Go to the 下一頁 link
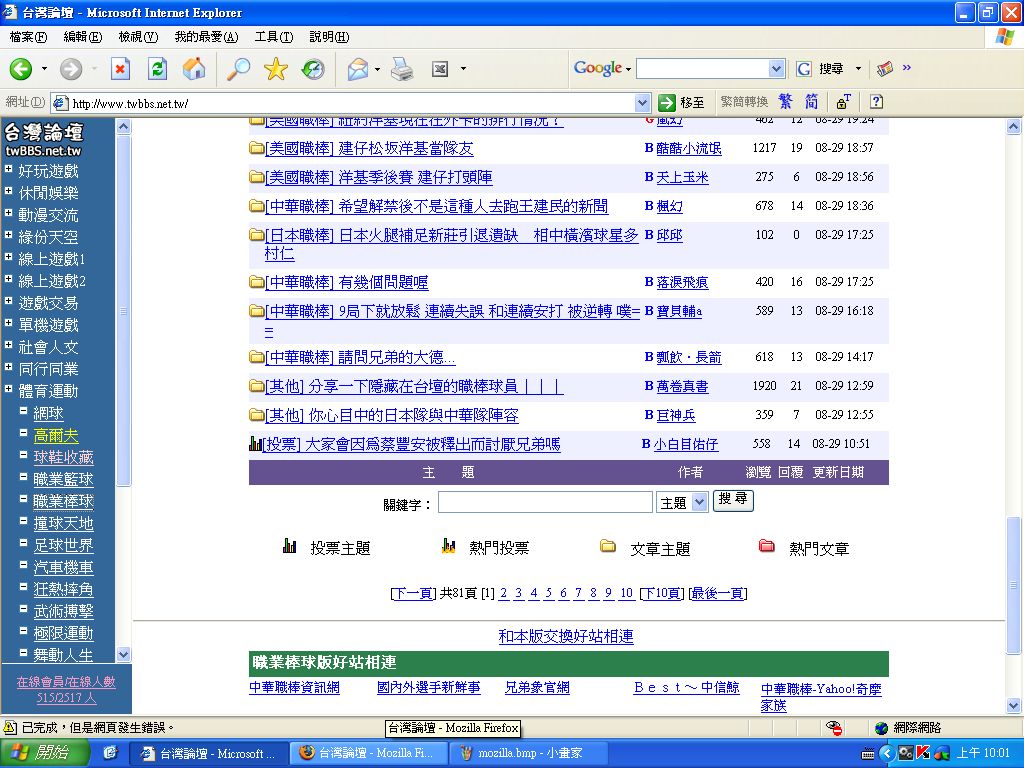This screenshot has height=768, width=1024. (412, 593)
